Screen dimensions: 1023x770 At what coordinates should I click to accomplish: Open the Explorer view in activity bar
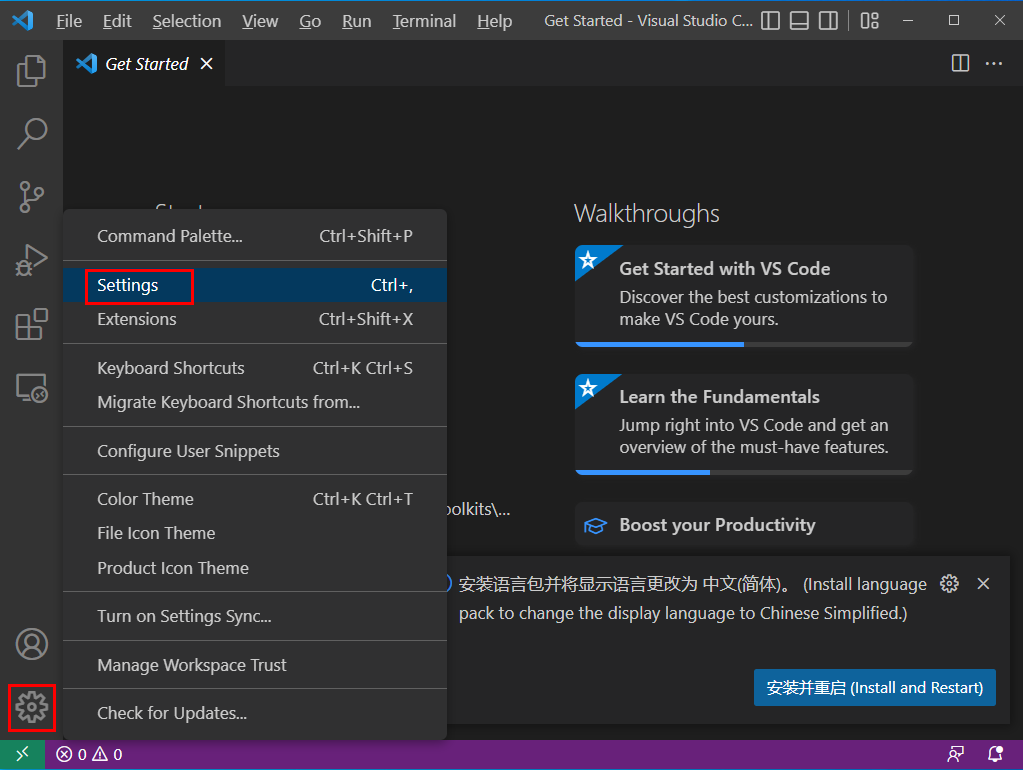tap(31, 70)
